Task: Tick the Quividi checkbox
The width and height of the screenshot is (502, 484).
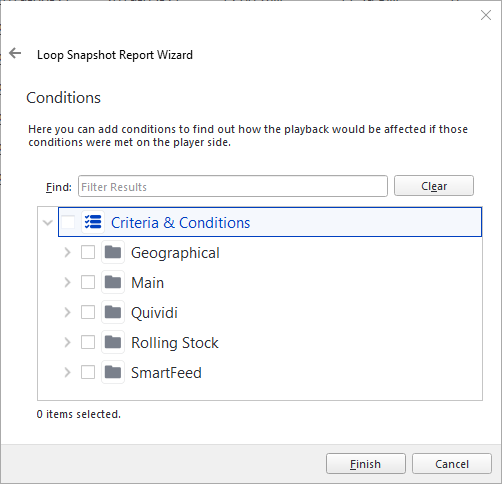Action: click(x=88, y=312)
